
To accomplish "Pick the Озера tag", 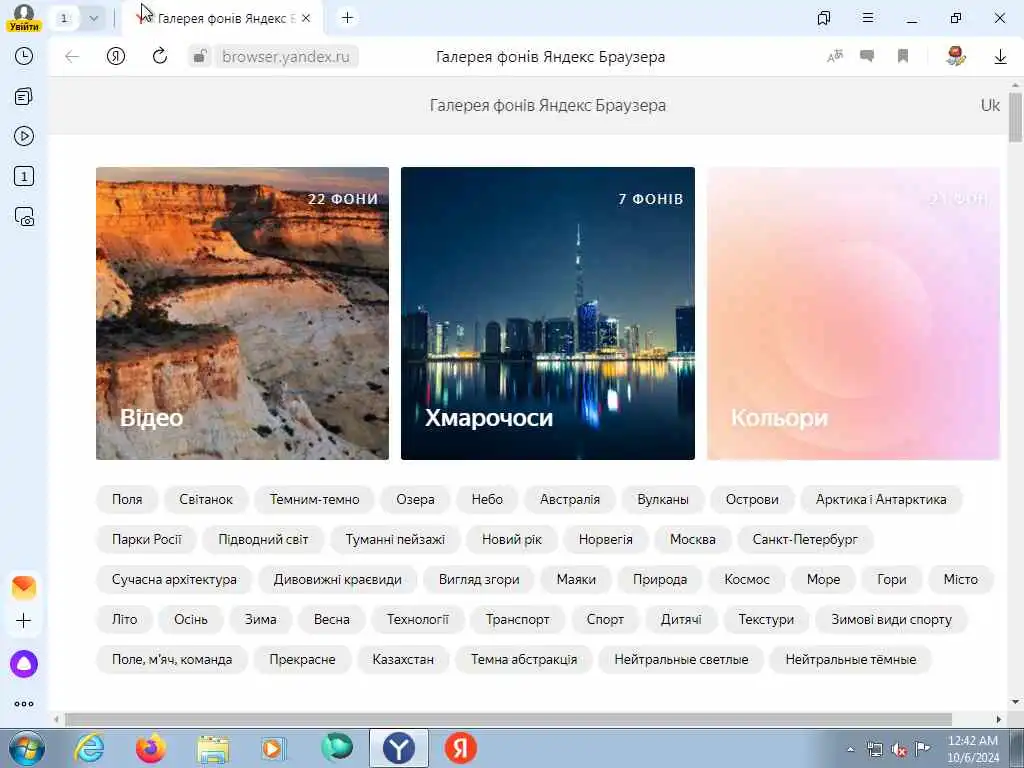I will tap(415, 500).
